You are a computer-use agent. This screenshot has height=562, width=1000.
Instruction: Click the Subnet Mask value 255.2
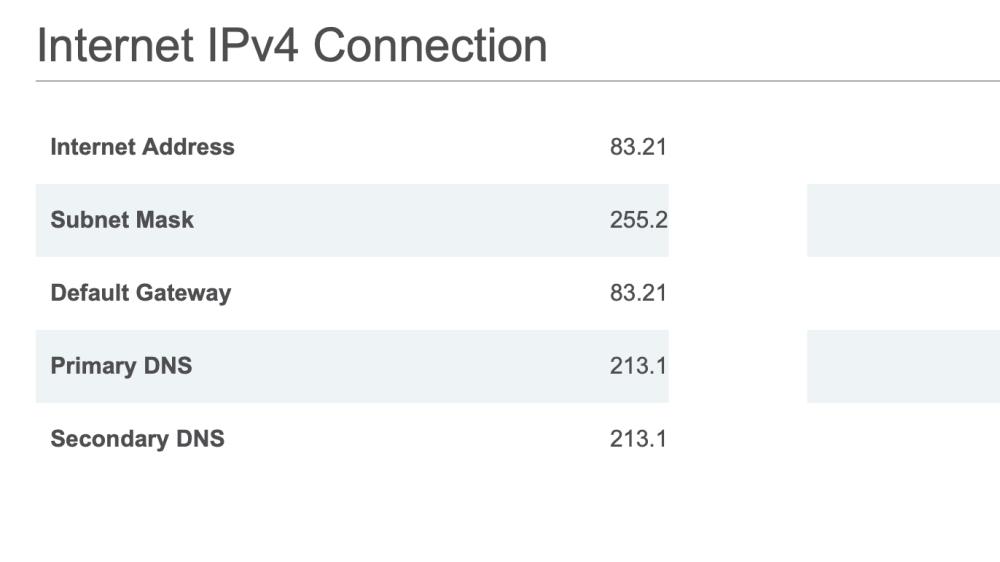(x=638, y=220)
